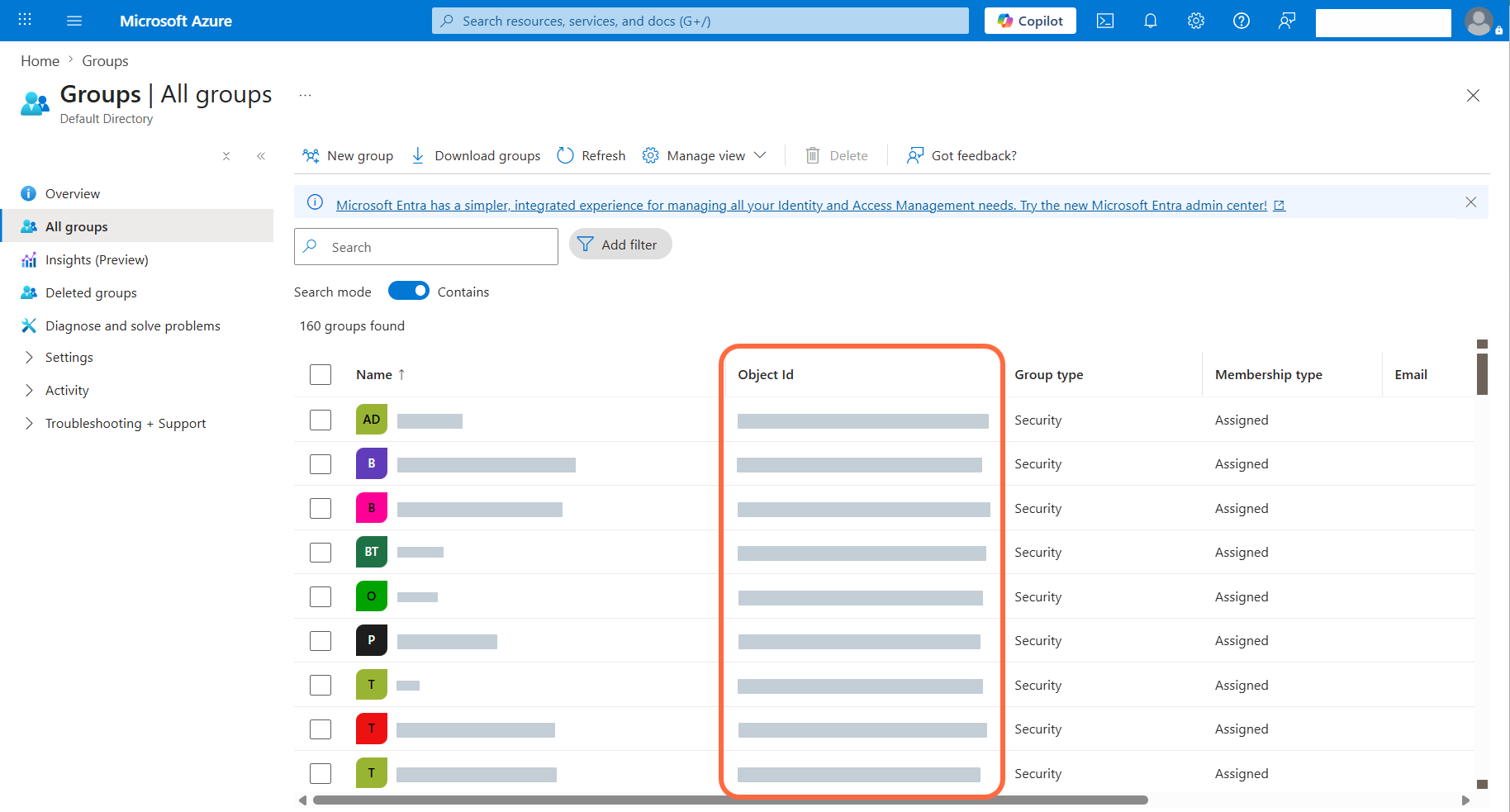Click the green O group avatar

point(372,596)
